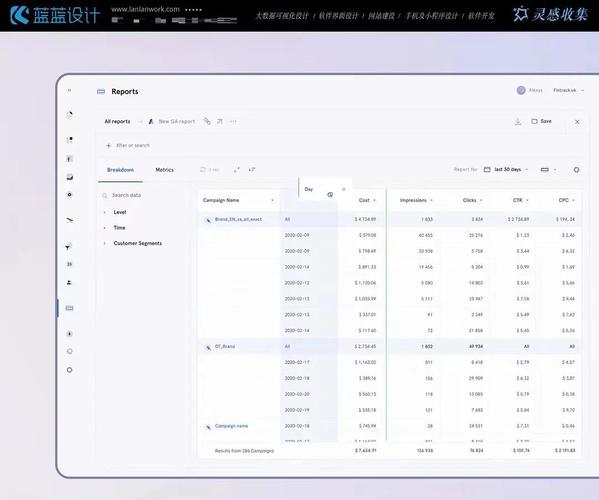Select the active Reports icon in left sidebar
Image resolution: width=599 pixels, height=500 pixels.
tap(69, 308)
